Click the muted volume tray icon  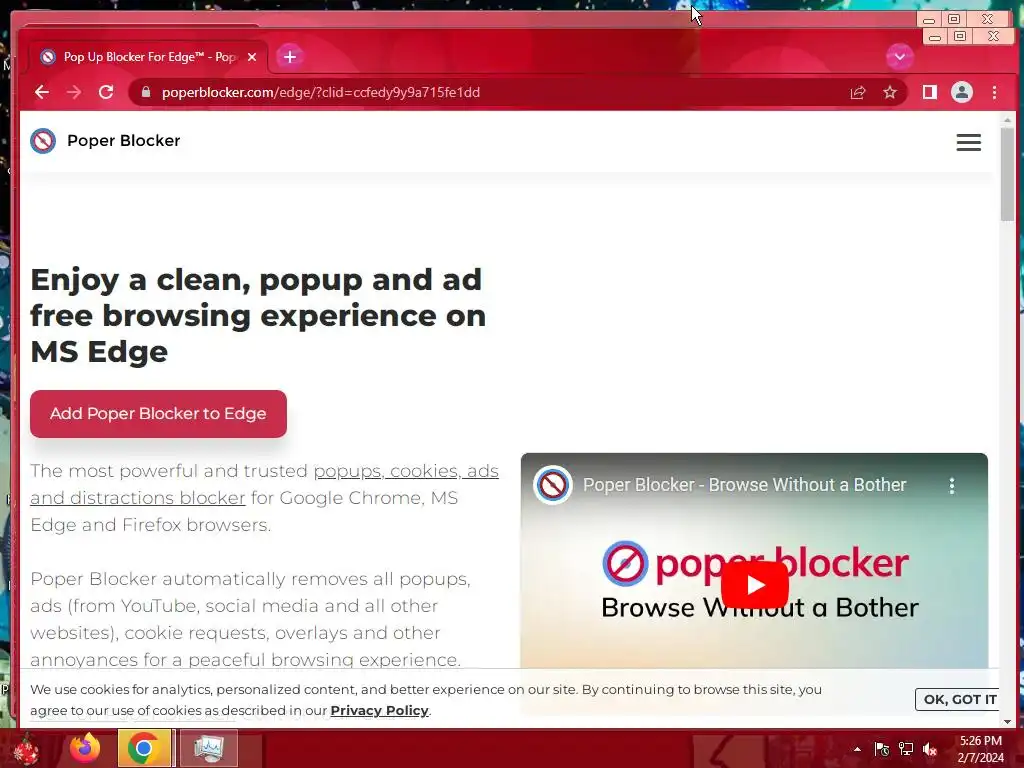click(930, 749)
